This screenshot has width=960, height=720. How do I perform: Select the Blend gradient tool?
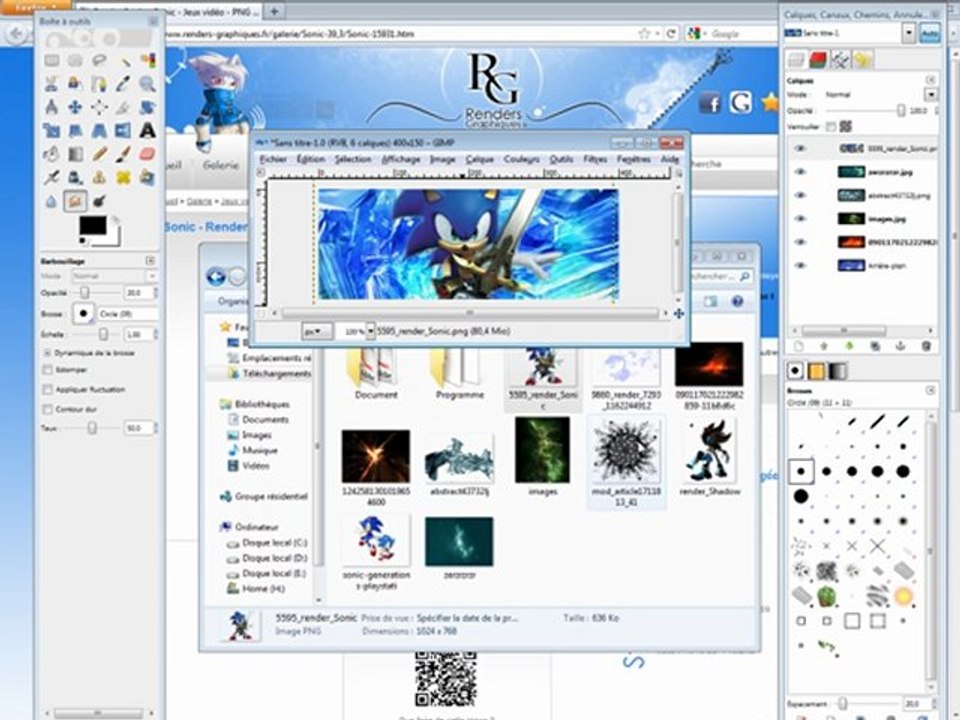(x=75, y=154)
